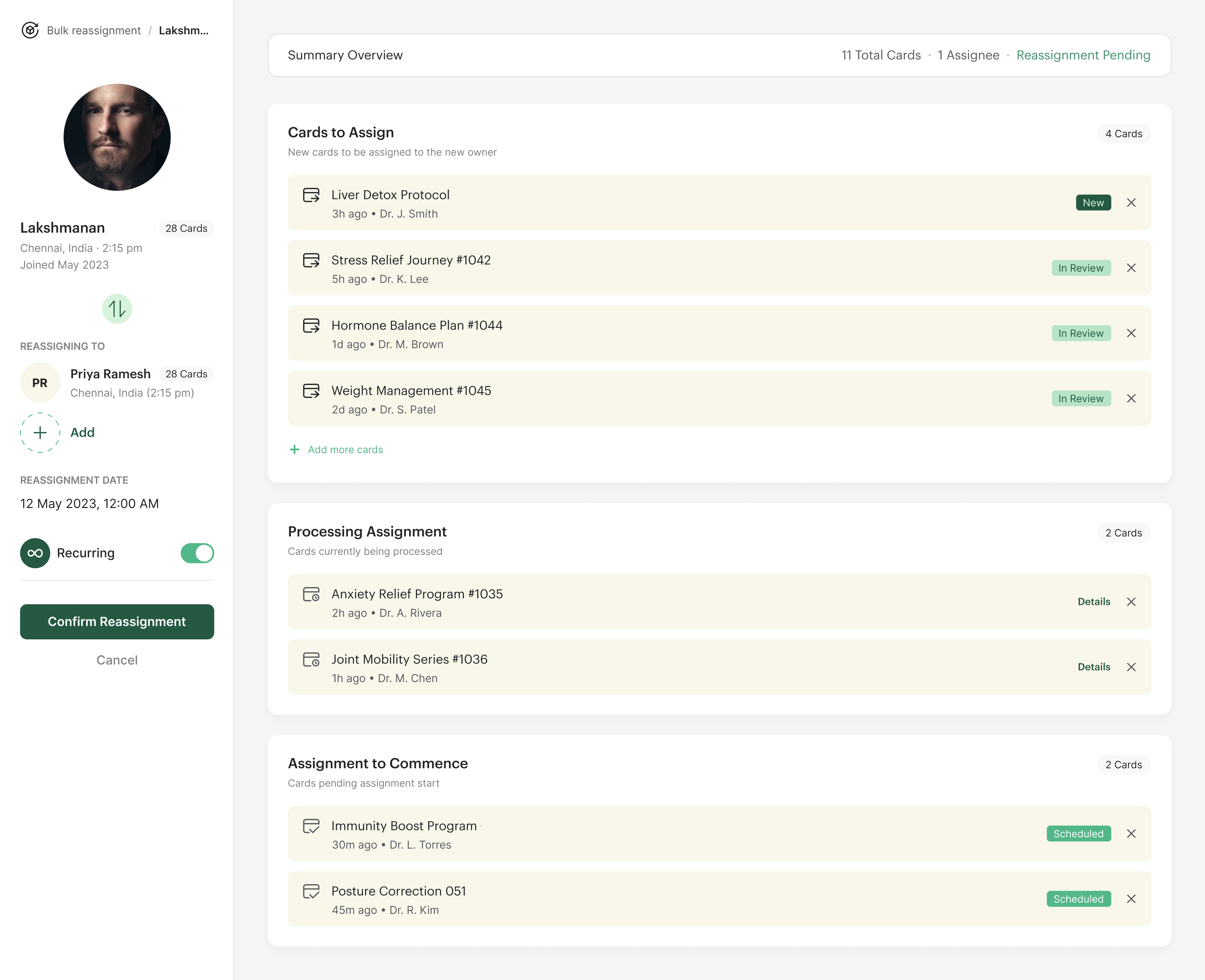Click the plus icon for Add more cards
Screen dimensions: 1205x980
coord(295,450)
